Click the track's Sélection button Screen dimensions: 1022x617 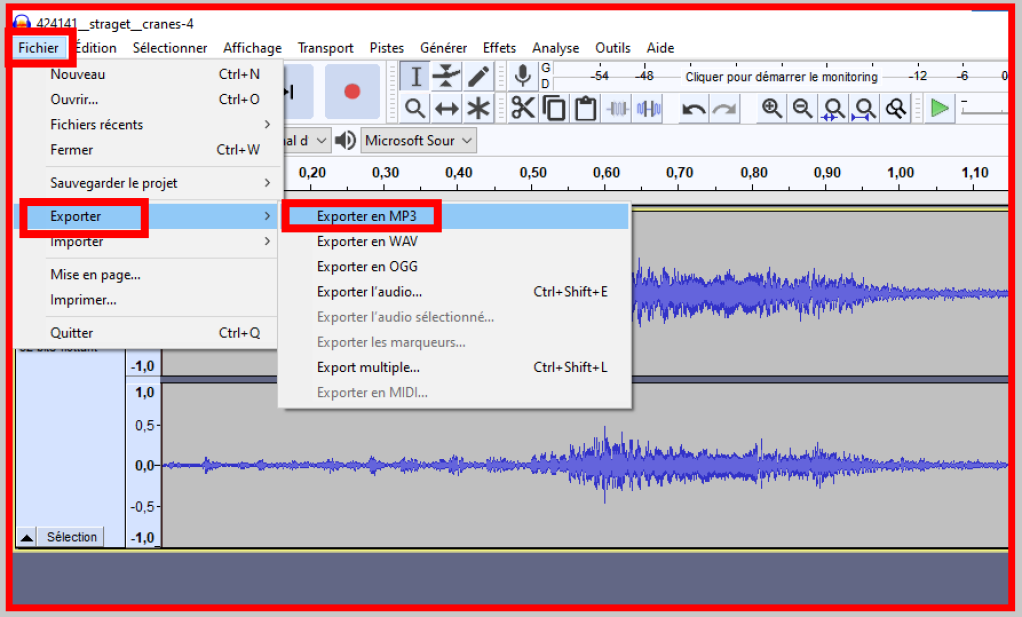pyautogui.click(x=71, y=537)
